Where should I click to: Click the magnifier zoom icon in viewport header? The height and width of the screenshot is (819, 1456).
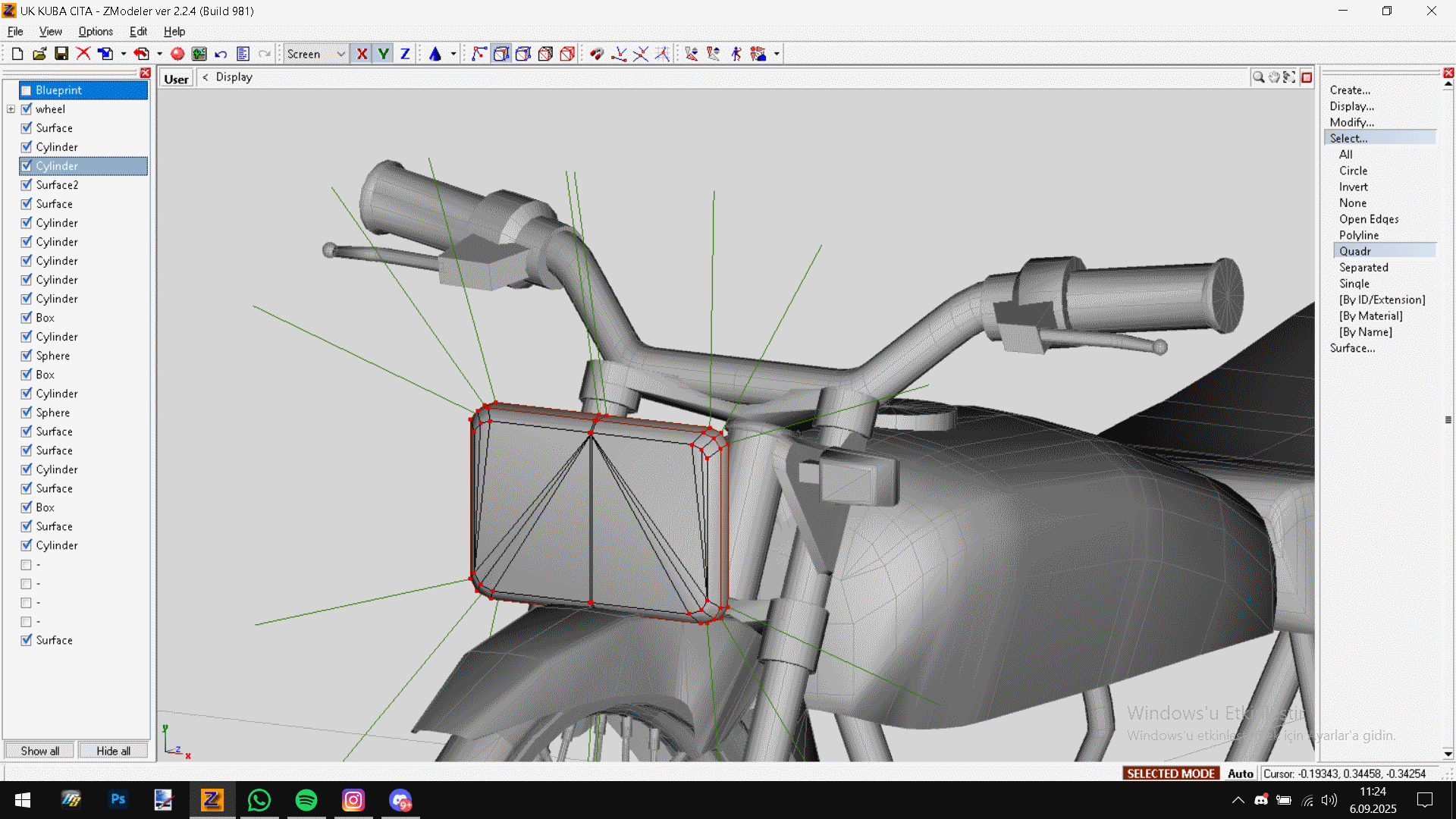coord(1258,77)
